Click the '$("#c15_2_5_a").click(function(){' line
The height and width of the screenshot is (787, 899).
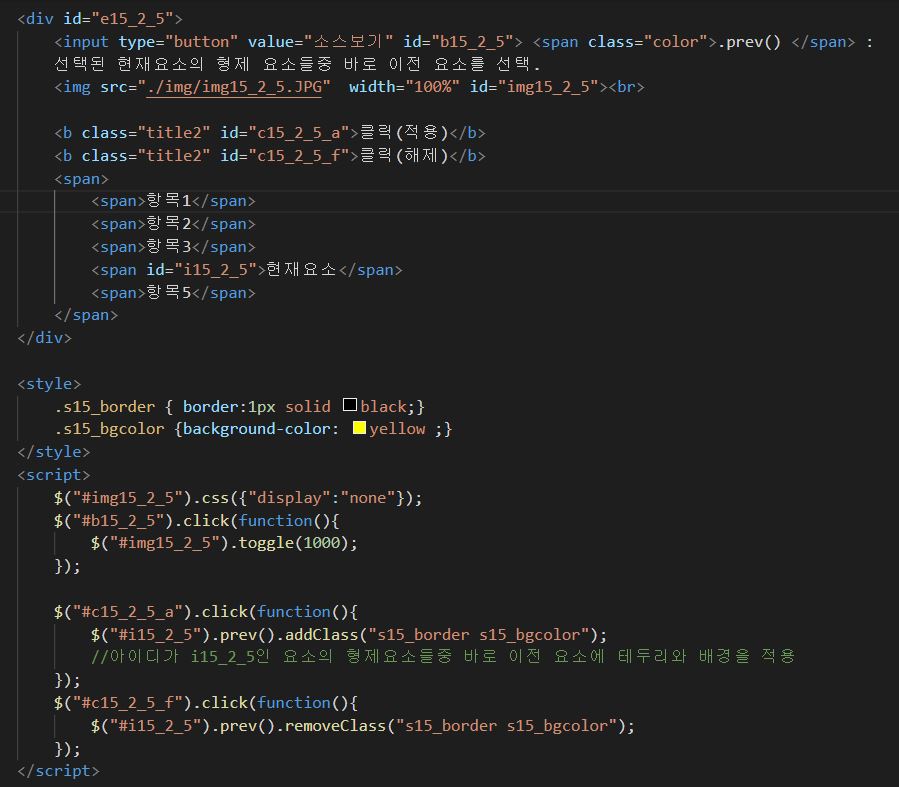click(x=206, y=612)
